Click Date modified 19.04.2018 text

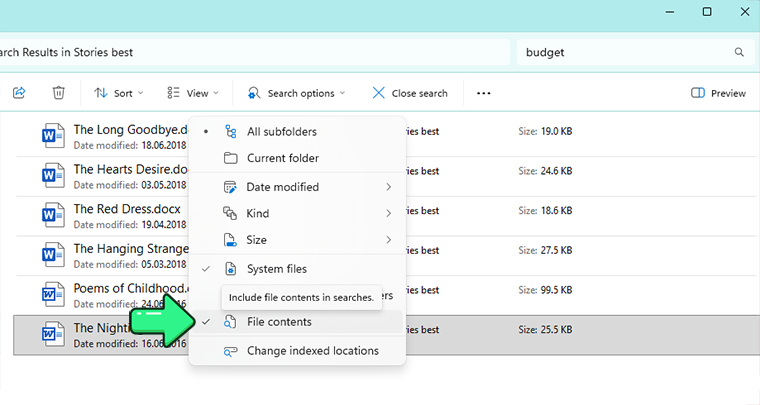pos(130,225)
